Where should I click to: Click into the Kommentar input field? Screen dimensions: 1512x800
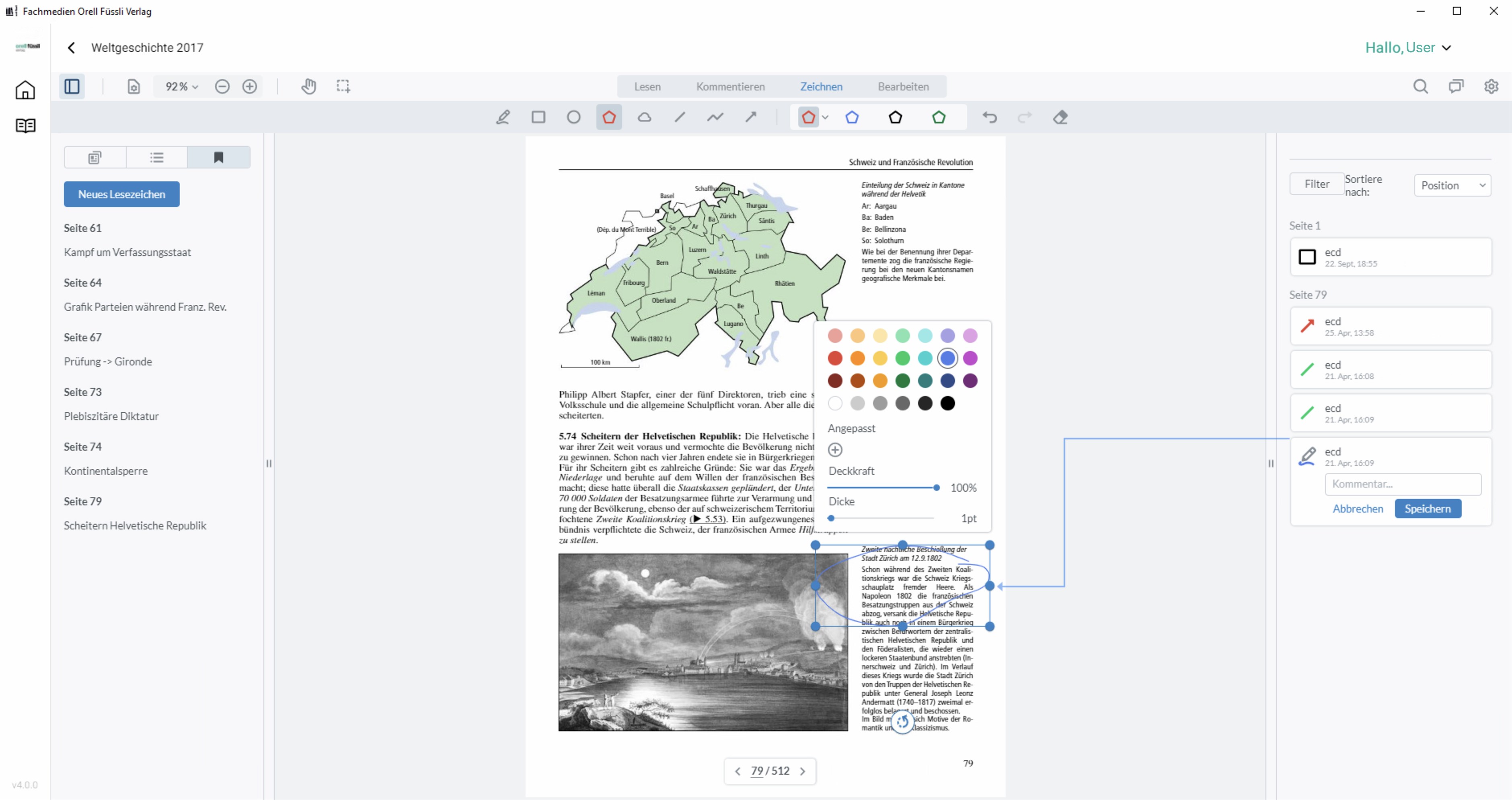coord(1402,484)
